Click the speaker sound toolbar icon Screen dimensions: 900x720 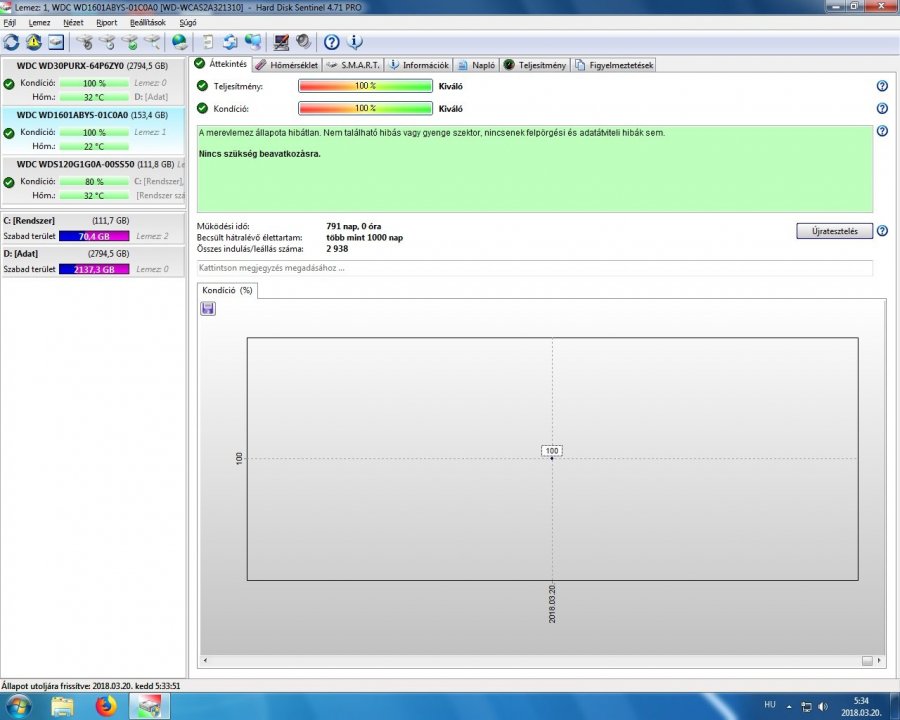(x=303, y=42)
